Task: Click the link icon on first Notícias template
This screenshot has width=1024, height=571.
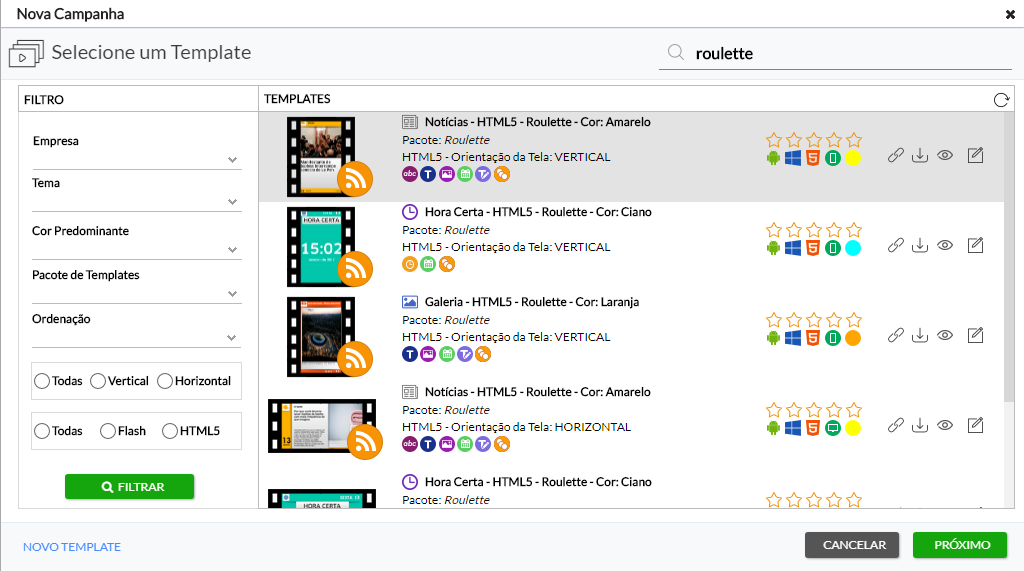Action: point(896,156)
